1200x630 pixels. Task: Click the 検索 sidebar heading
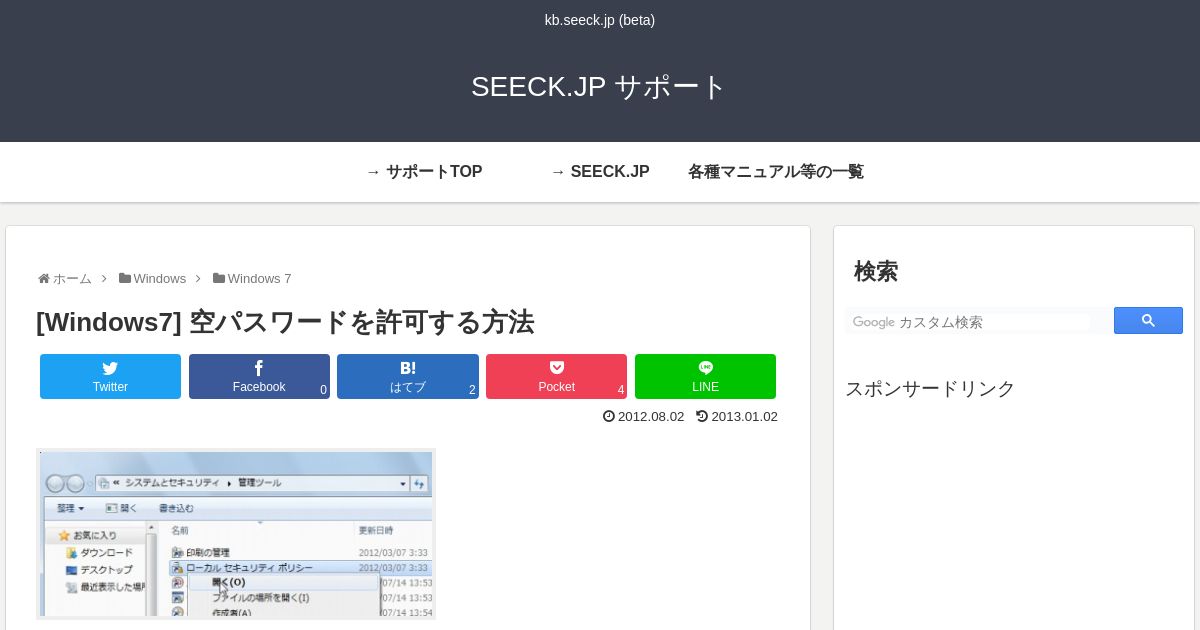pos(876,271)
